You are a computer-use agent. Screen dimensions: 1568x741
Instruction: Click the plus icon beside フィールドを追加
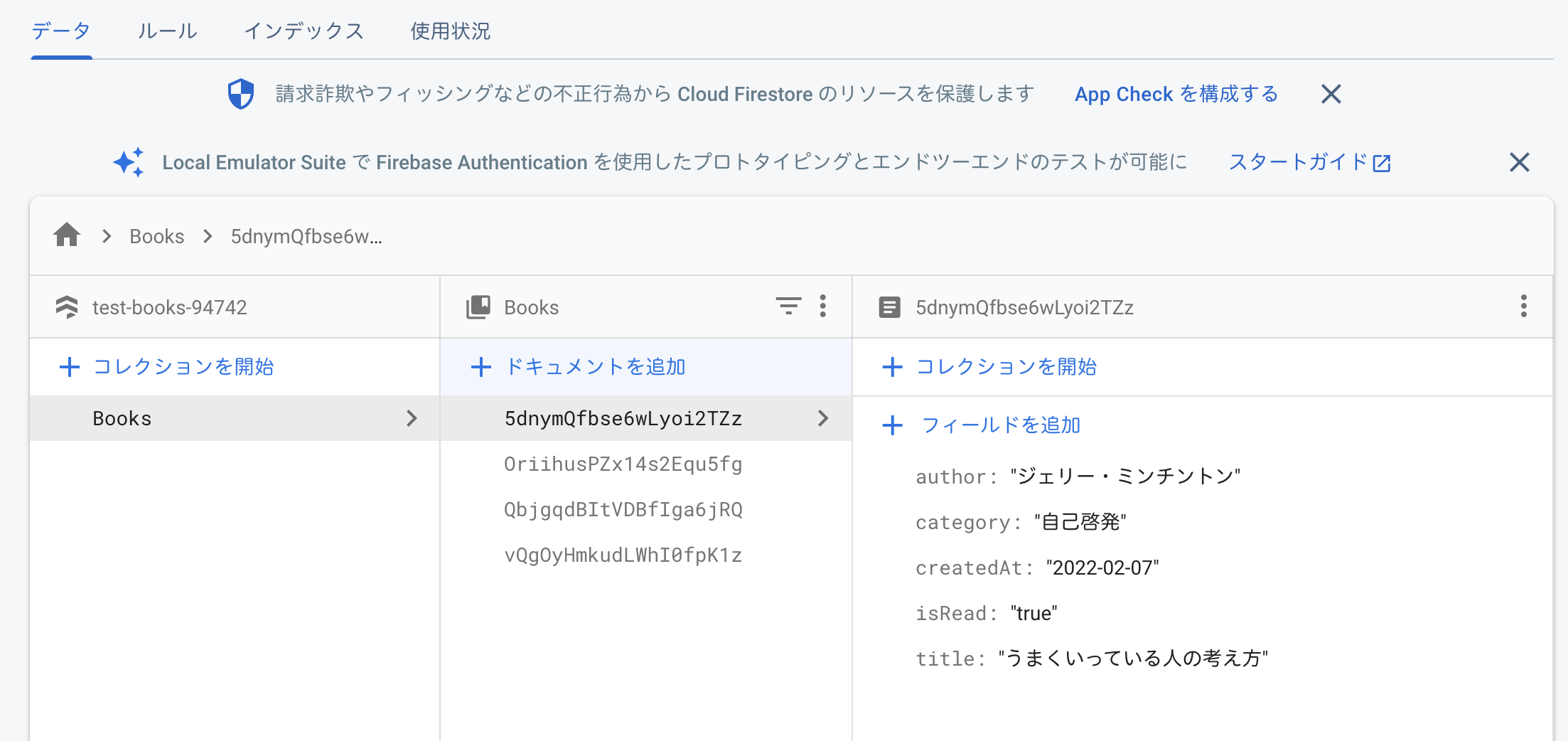tap(892, 425)
